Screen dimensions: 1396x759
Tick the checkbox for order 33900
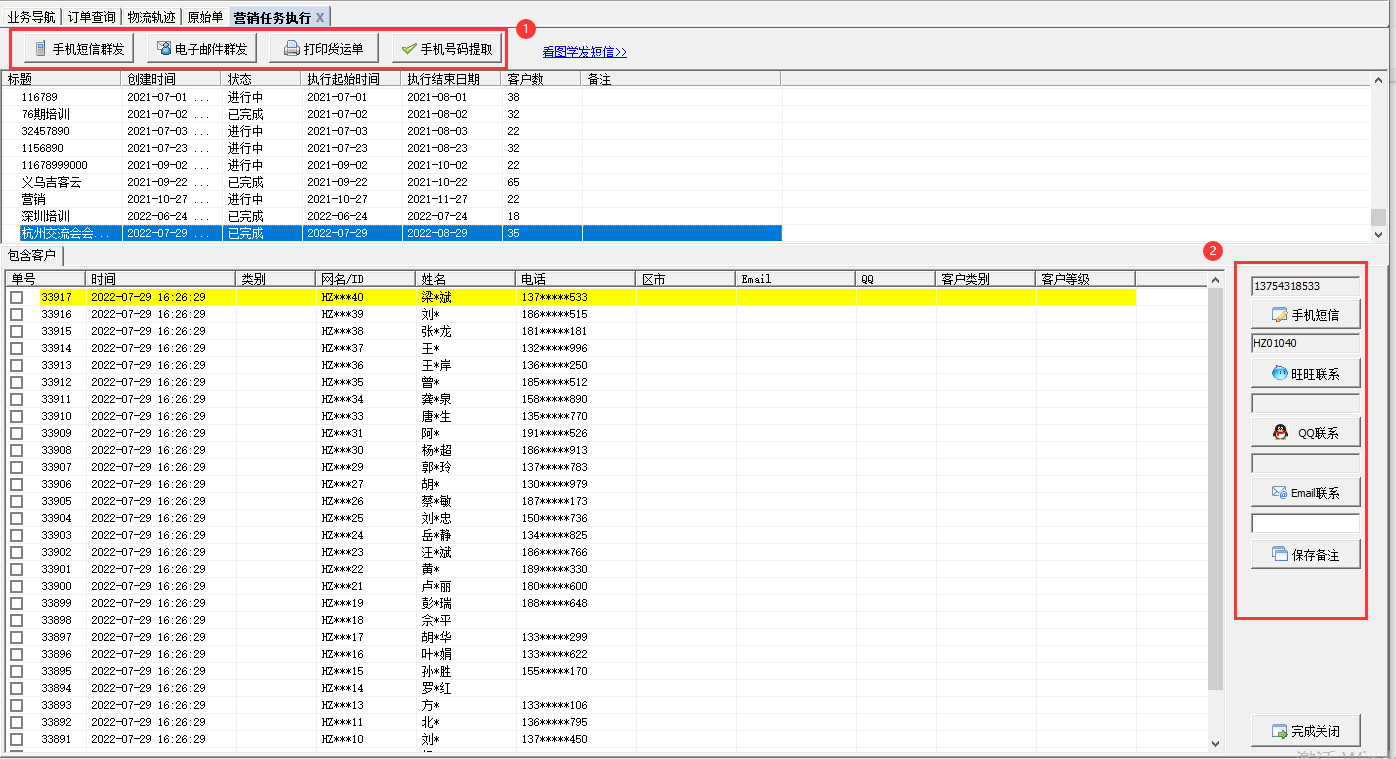(x=17, y=586)
